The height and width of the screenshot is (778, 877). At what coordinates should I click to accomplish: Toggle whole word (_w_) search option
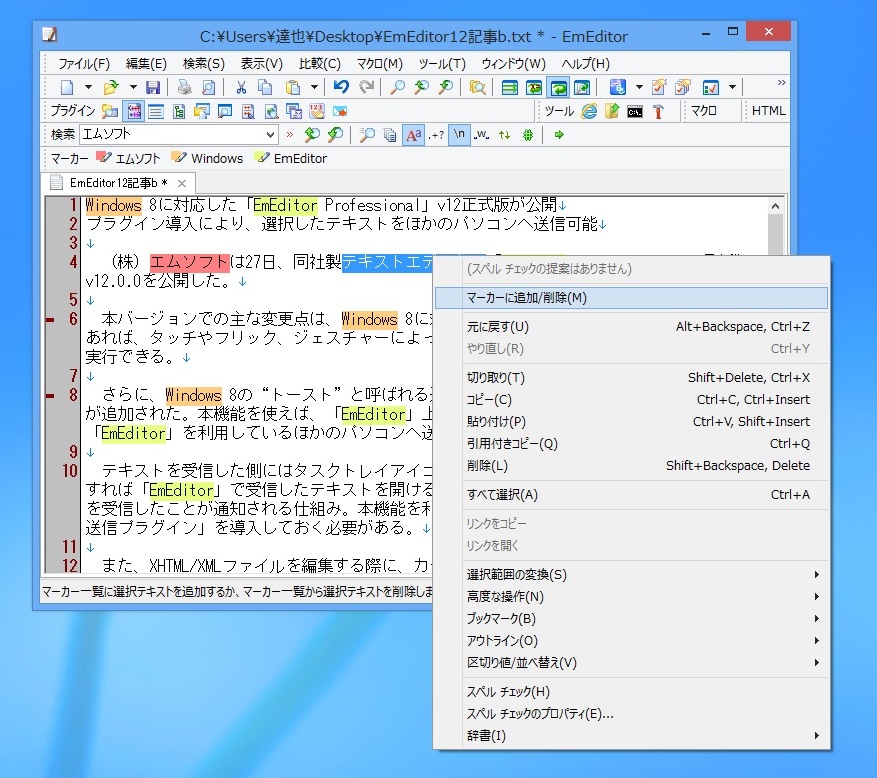tap(481, 135)
